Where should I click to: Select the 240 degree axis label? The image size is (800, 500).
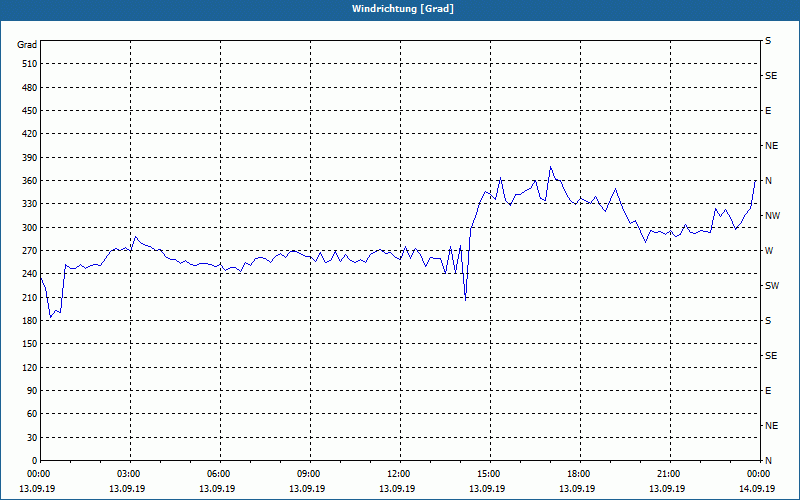coord(29,274)
